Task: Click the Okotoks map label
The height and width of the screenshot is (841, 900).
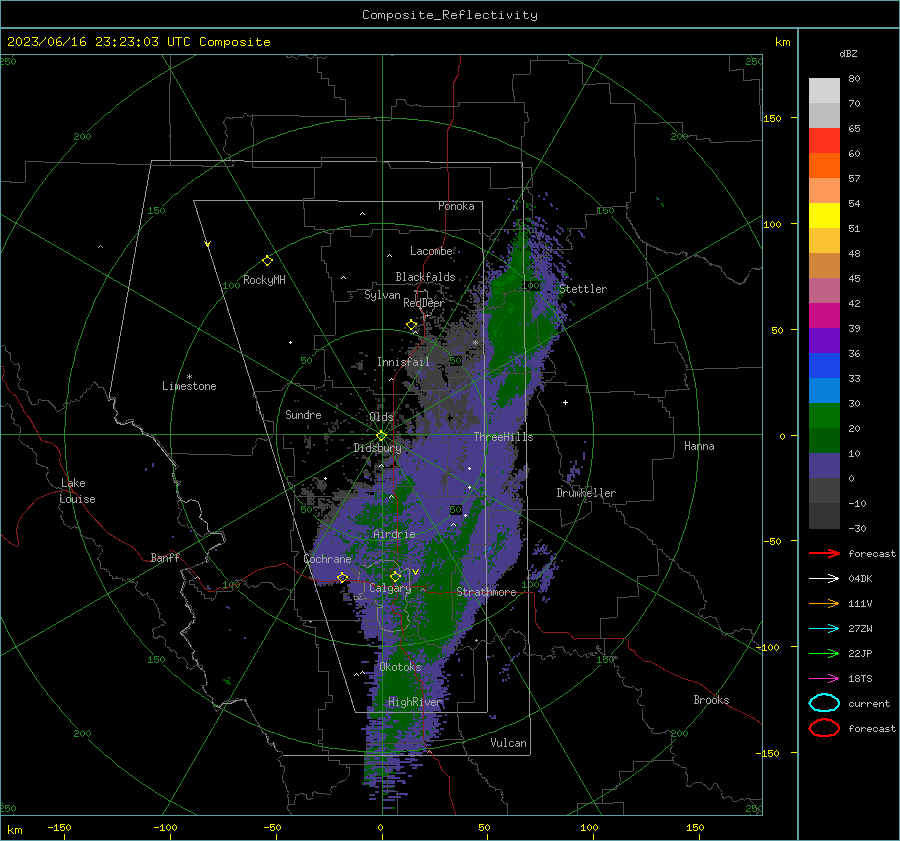Action: [400, 667]
